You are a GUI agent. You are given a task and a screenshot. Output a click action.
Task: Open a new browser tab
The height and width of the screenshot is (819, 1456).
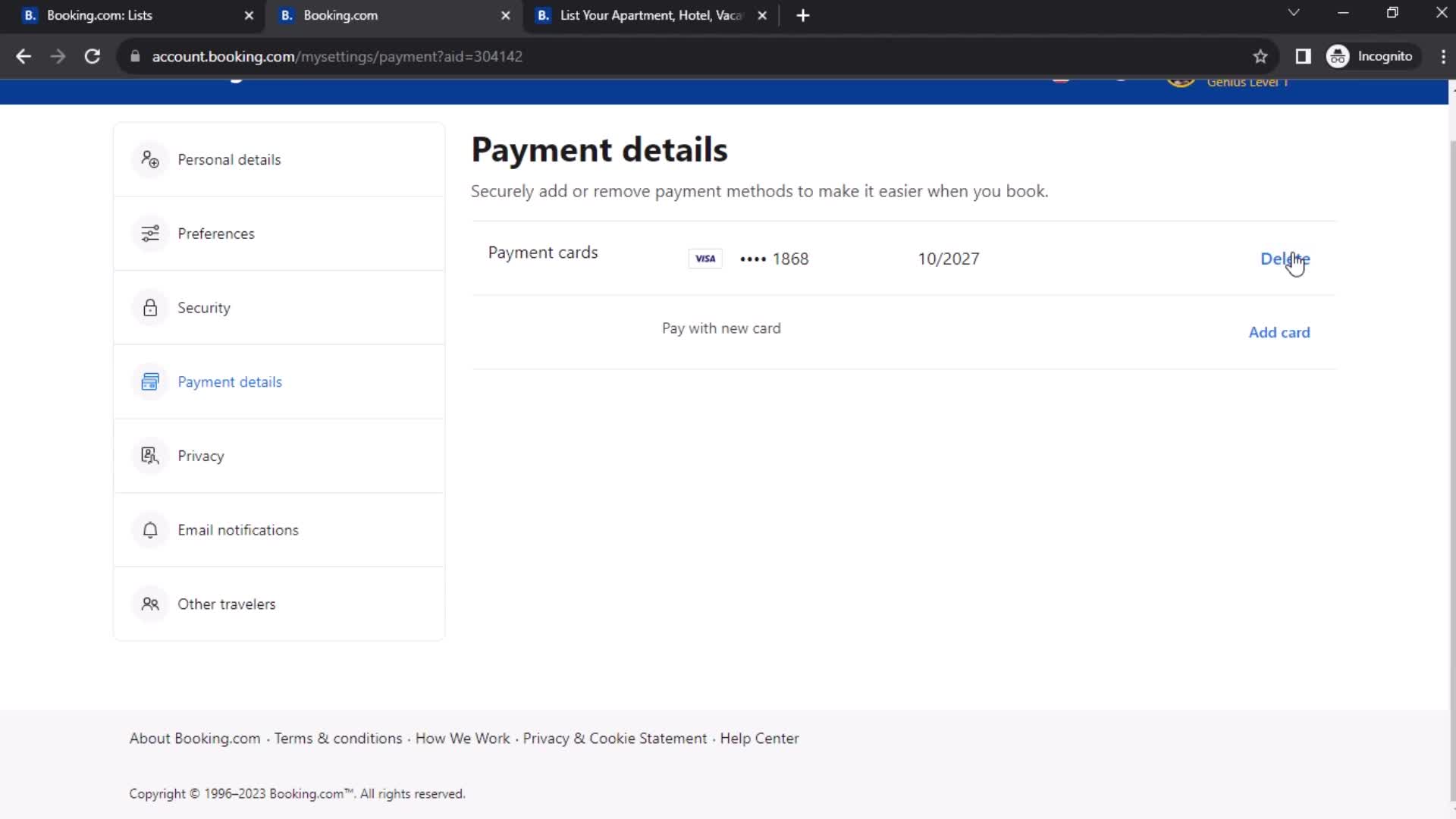click(803, 15)
